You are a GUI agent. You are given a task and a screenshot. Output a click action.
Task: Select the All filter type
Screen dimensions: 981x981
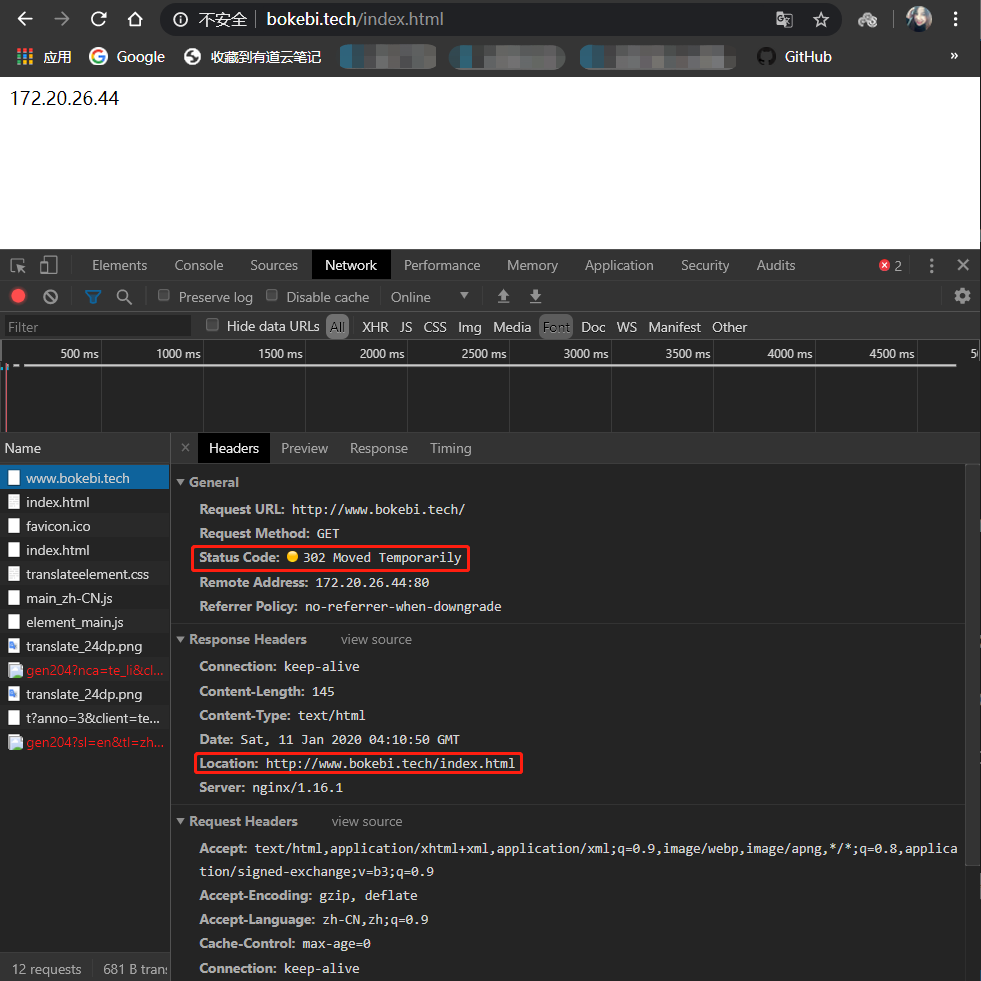[337, 327]
